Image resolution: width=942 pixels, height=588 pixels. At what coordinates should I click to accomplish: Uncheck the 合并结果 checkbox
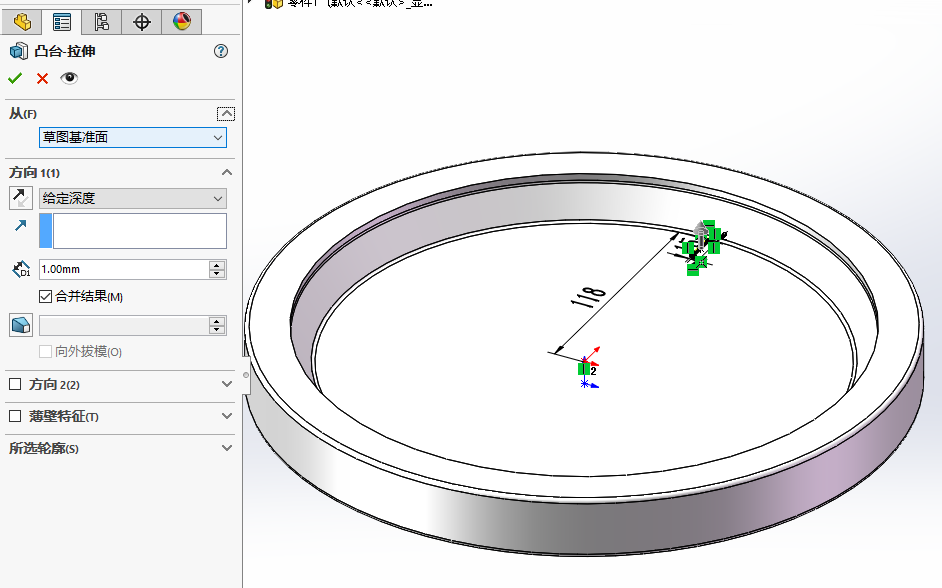45,296
